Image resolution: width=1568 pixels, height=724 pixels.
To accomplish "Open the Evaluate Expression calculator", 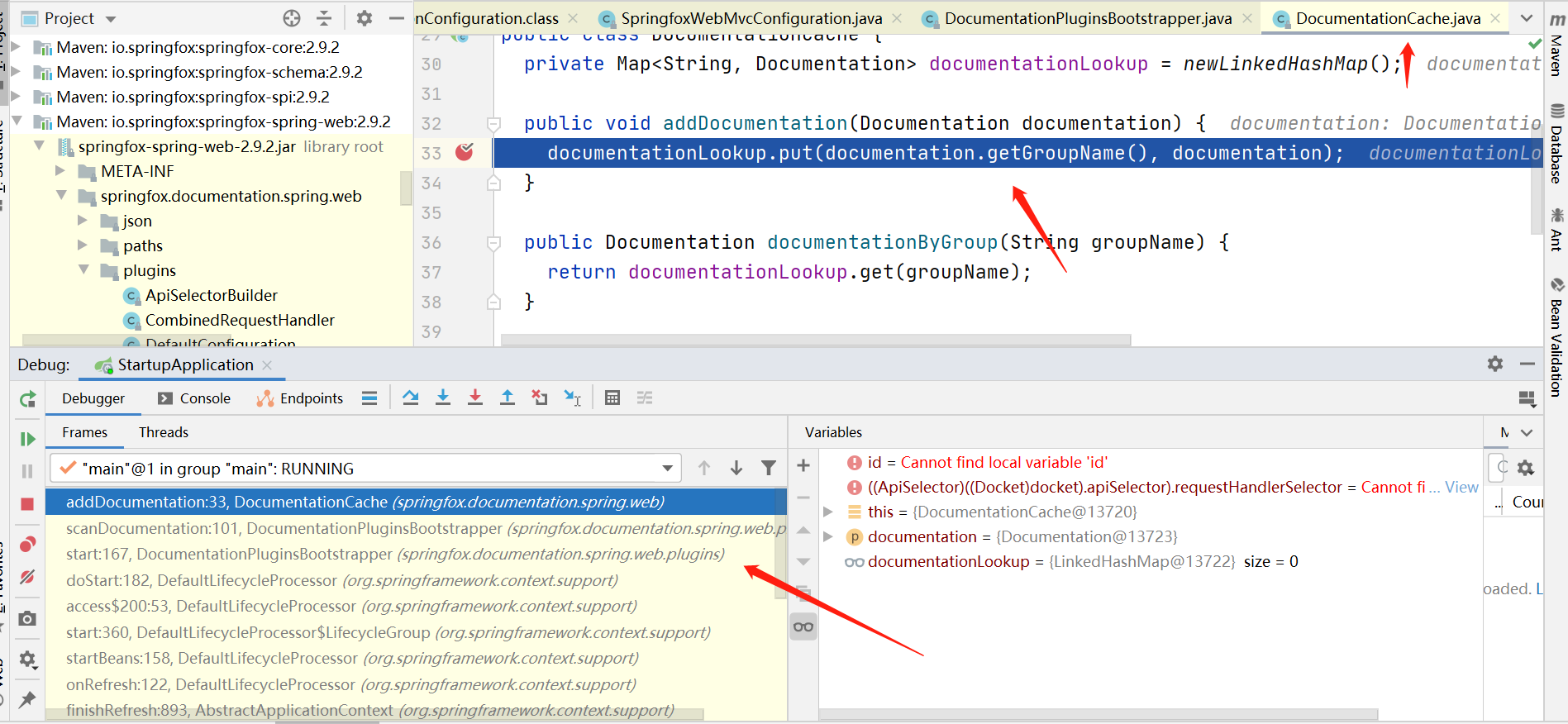I will pyautogui.click(x=612, y=398).
